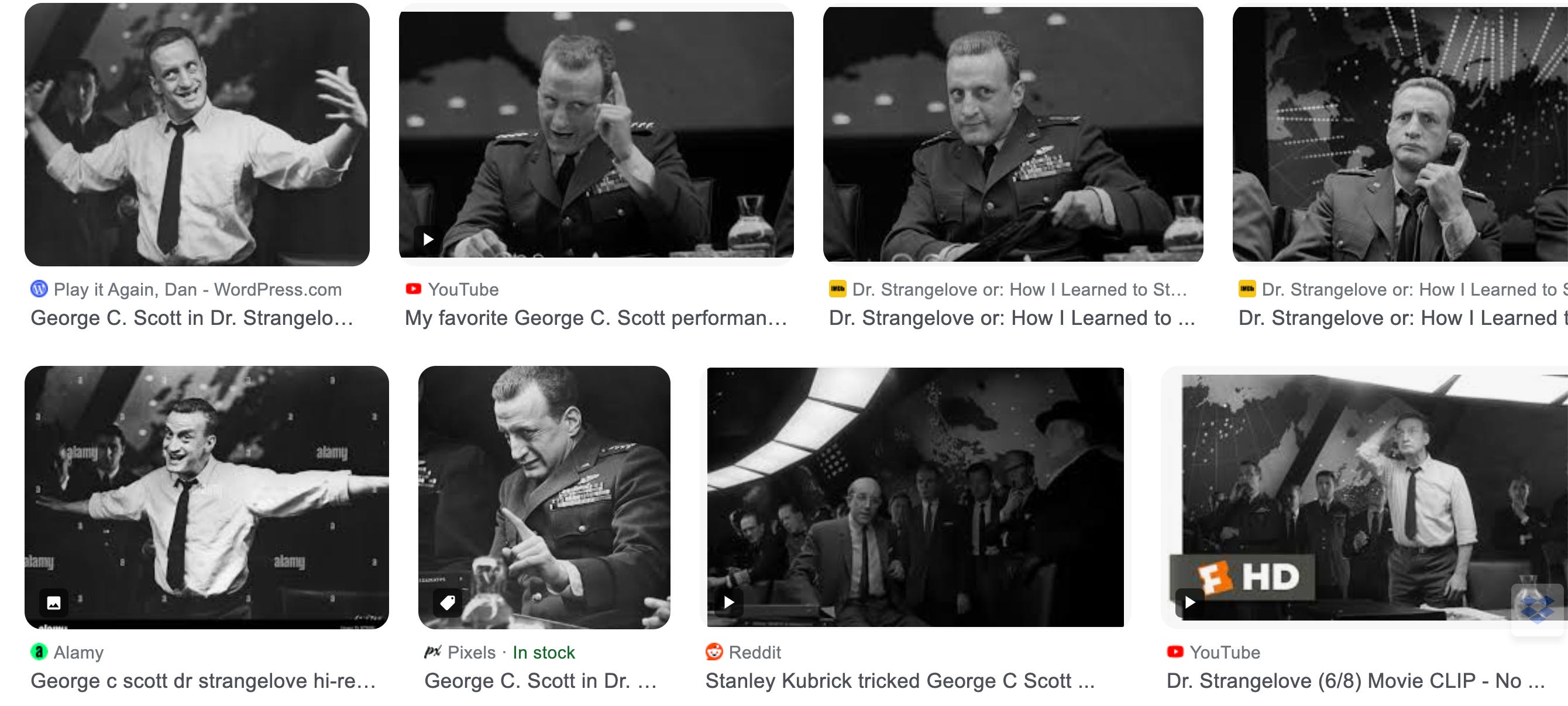1568x706 pixels.
Task: Play the Fandango HD movie clip
Action: (1189, 602)
